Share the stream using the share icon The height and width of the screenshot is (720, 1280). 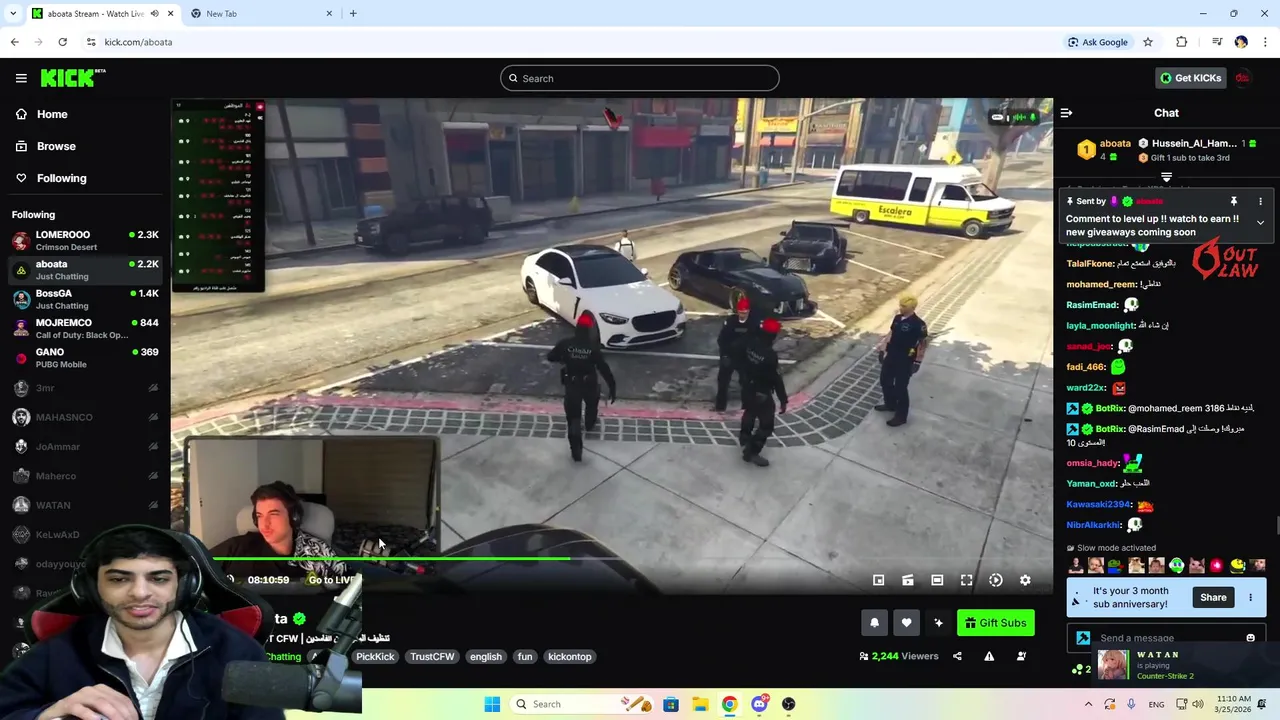pos(957,657)
